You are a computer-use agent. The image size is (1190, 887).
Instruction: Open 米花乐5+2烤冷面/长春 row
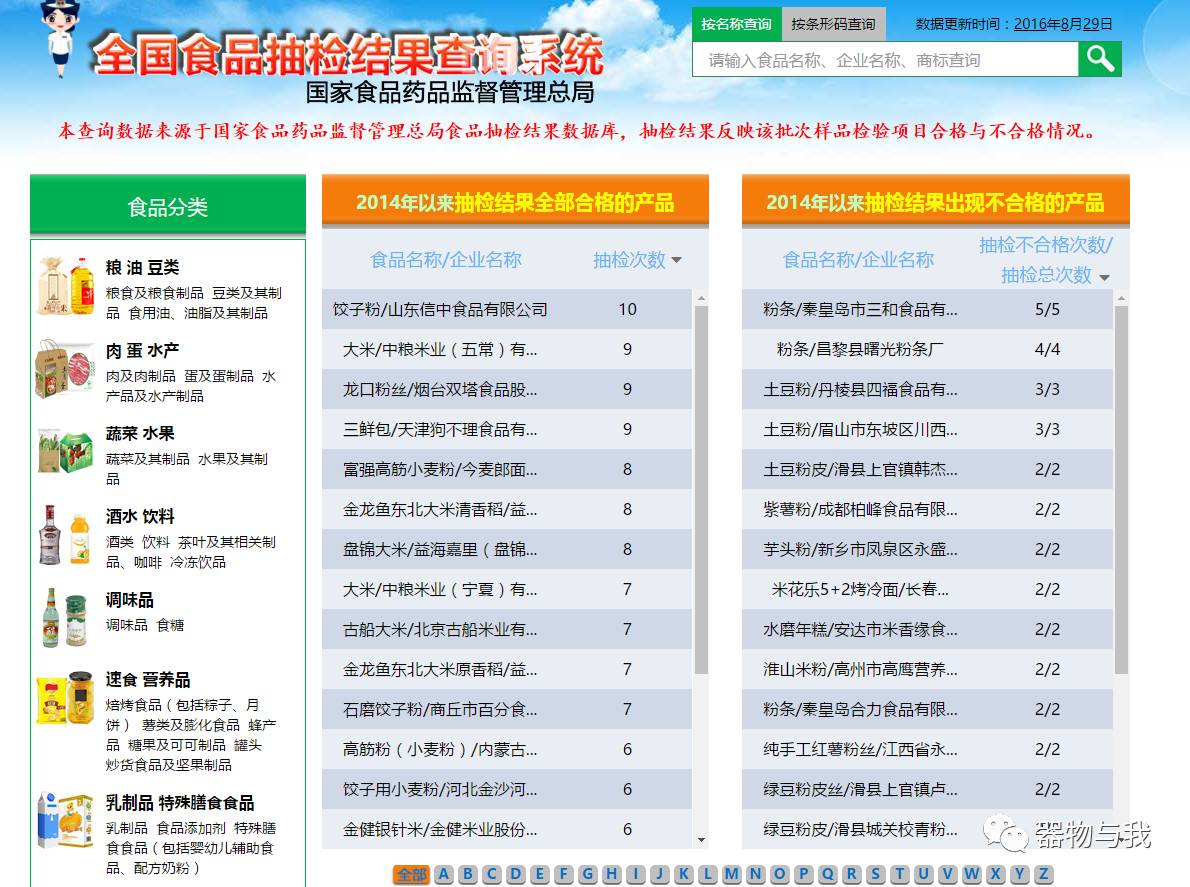tap(927, 590)
